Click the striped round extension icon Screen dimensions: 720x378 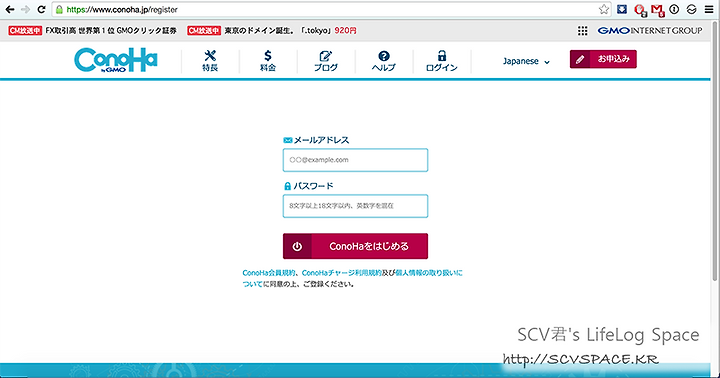click(692, 9)
